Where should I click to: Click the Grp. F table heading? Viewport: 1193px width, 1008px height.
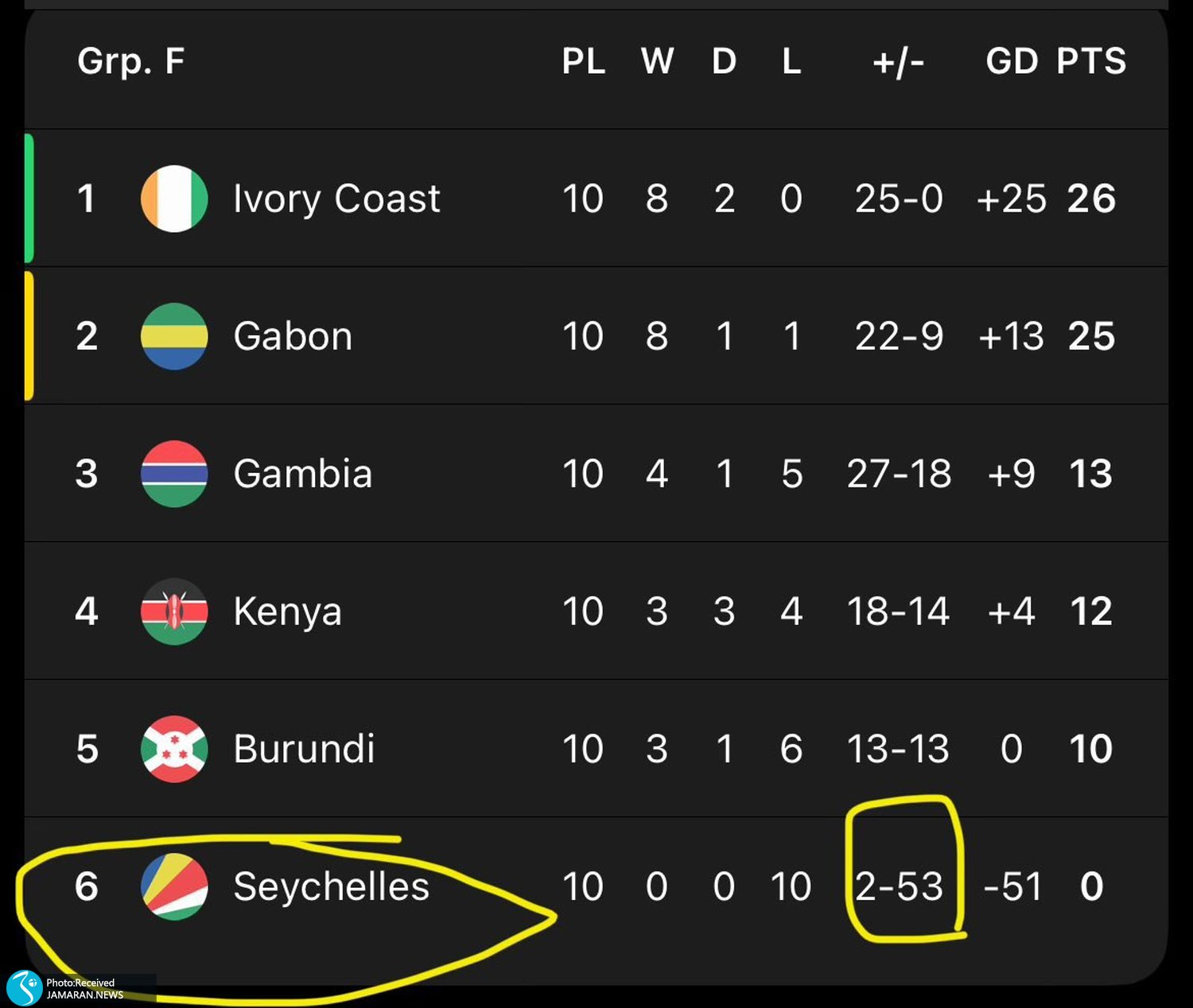tap(131, 61)
